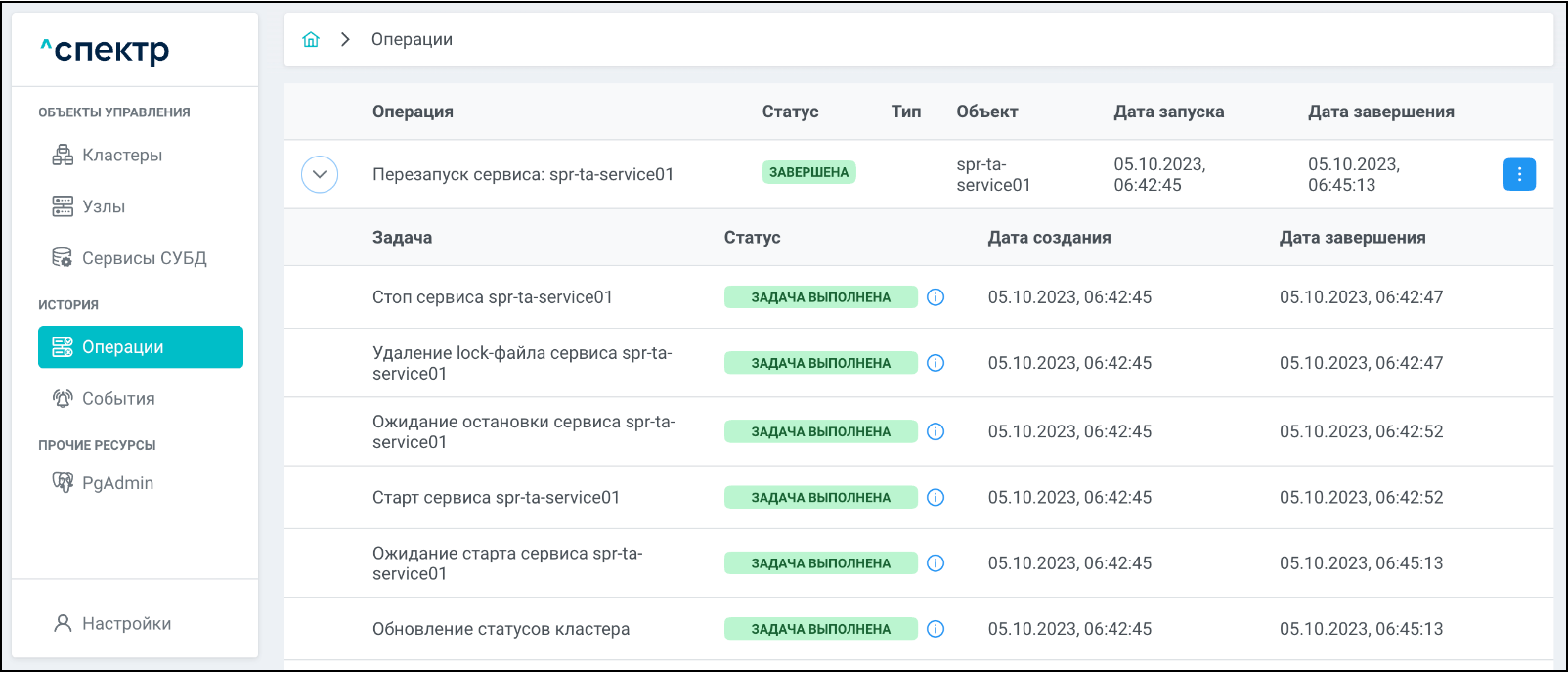Open События in the history section
The height and width of the screenshot is (673, 1568).
tap(117, 399)
